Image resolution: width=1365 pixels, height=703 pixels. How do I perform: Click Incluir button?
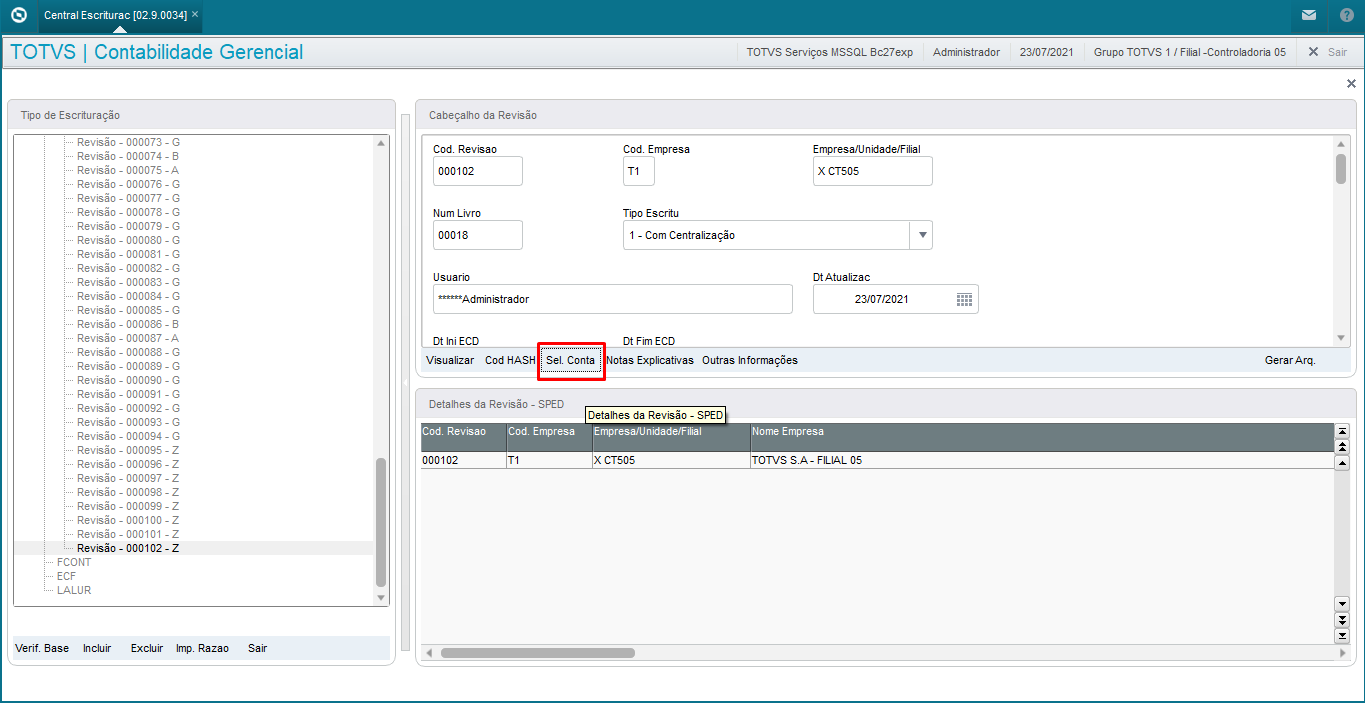point(97,648)
